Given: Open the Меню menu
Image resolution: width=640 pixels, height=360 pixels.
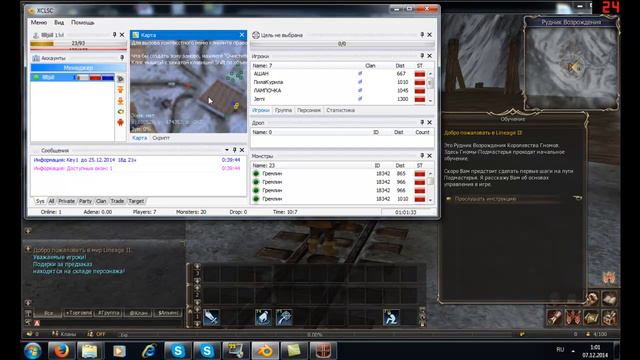Looking at the screenshot, I should point(39,22).
